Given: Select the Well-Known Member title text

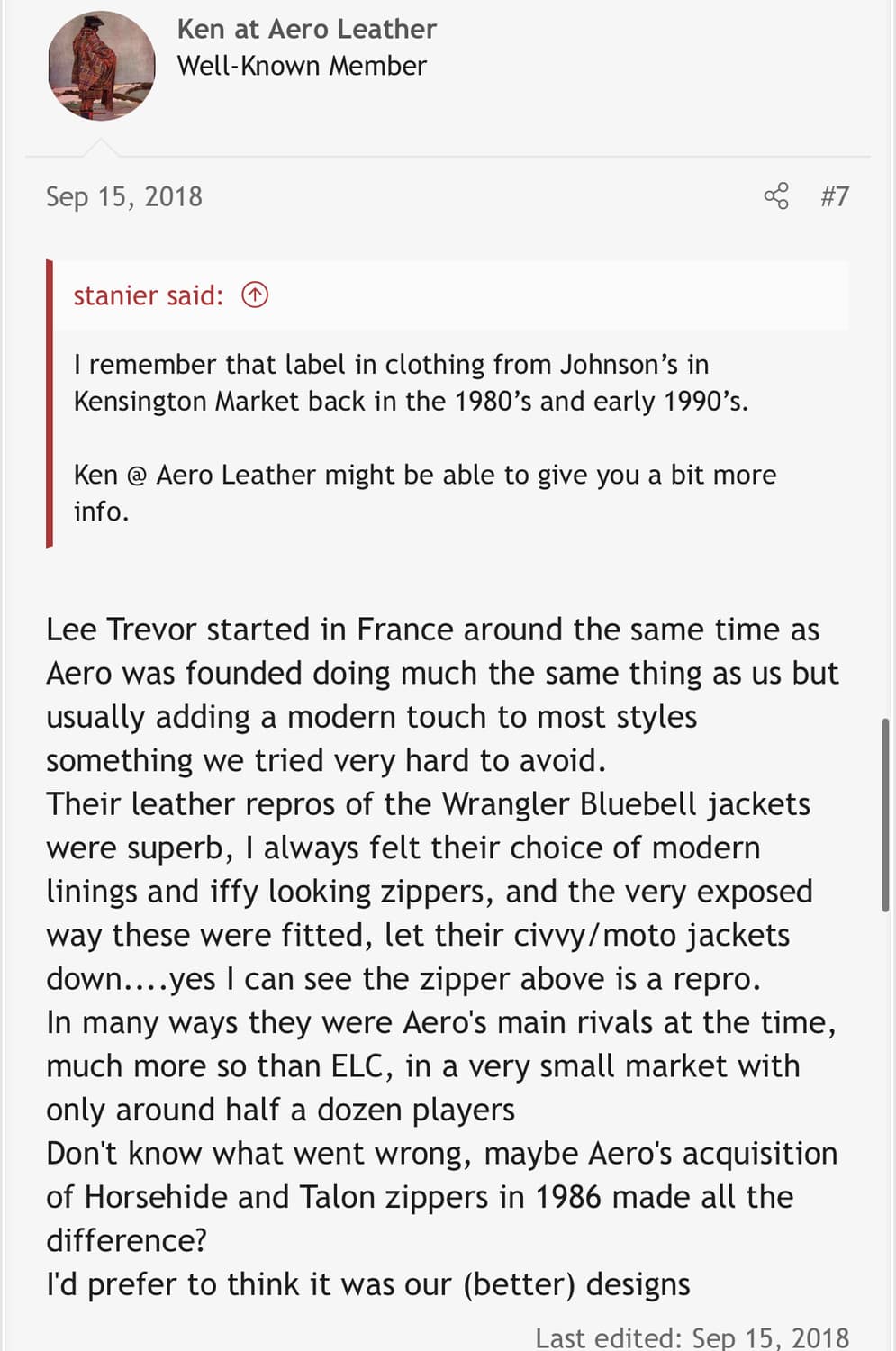Looking at the screenshot, I should (303, 65).
